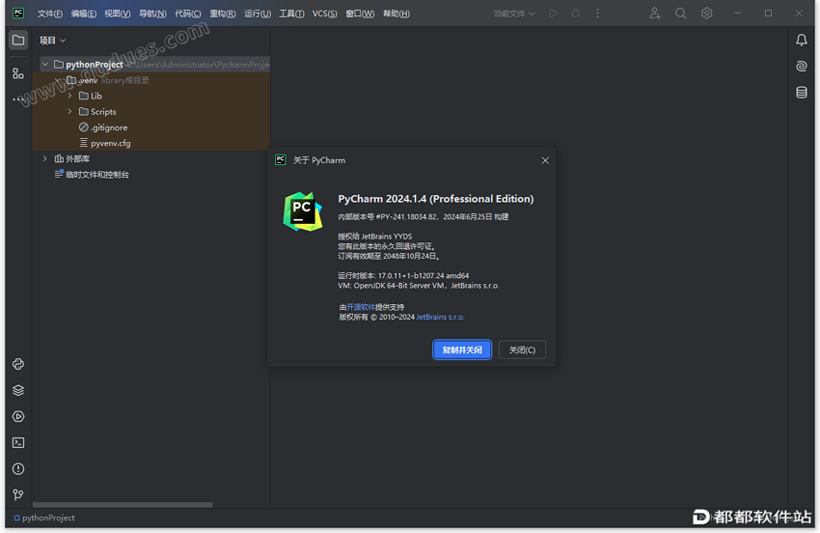Image resolution: width=820 pixels, height=533 pixels.
Task: Click the build number PY-241.18034.82 text
Action: 406,217
